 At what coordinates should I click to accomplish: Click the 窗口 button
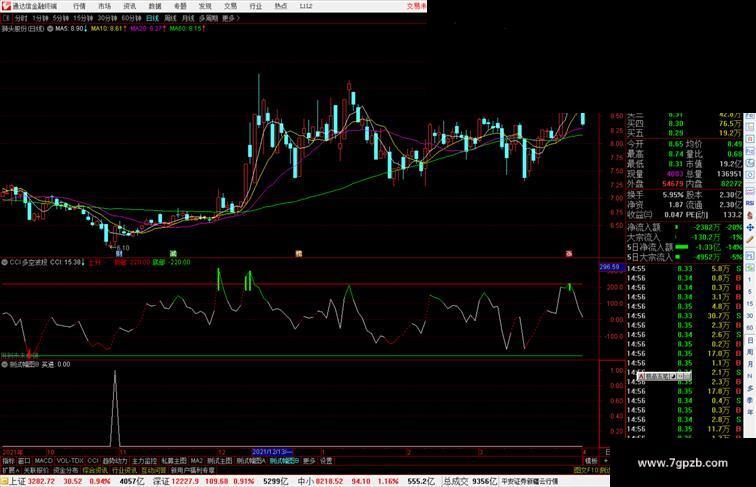24,461
